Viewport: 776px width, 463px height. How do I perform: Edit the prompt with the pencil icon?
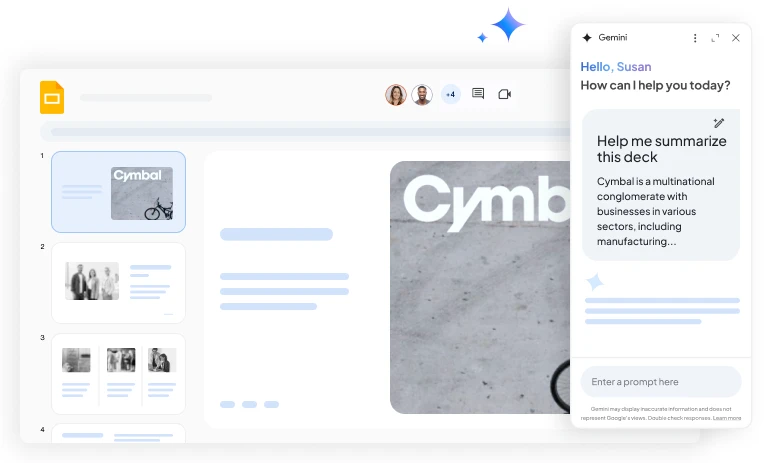click(719, 123)
